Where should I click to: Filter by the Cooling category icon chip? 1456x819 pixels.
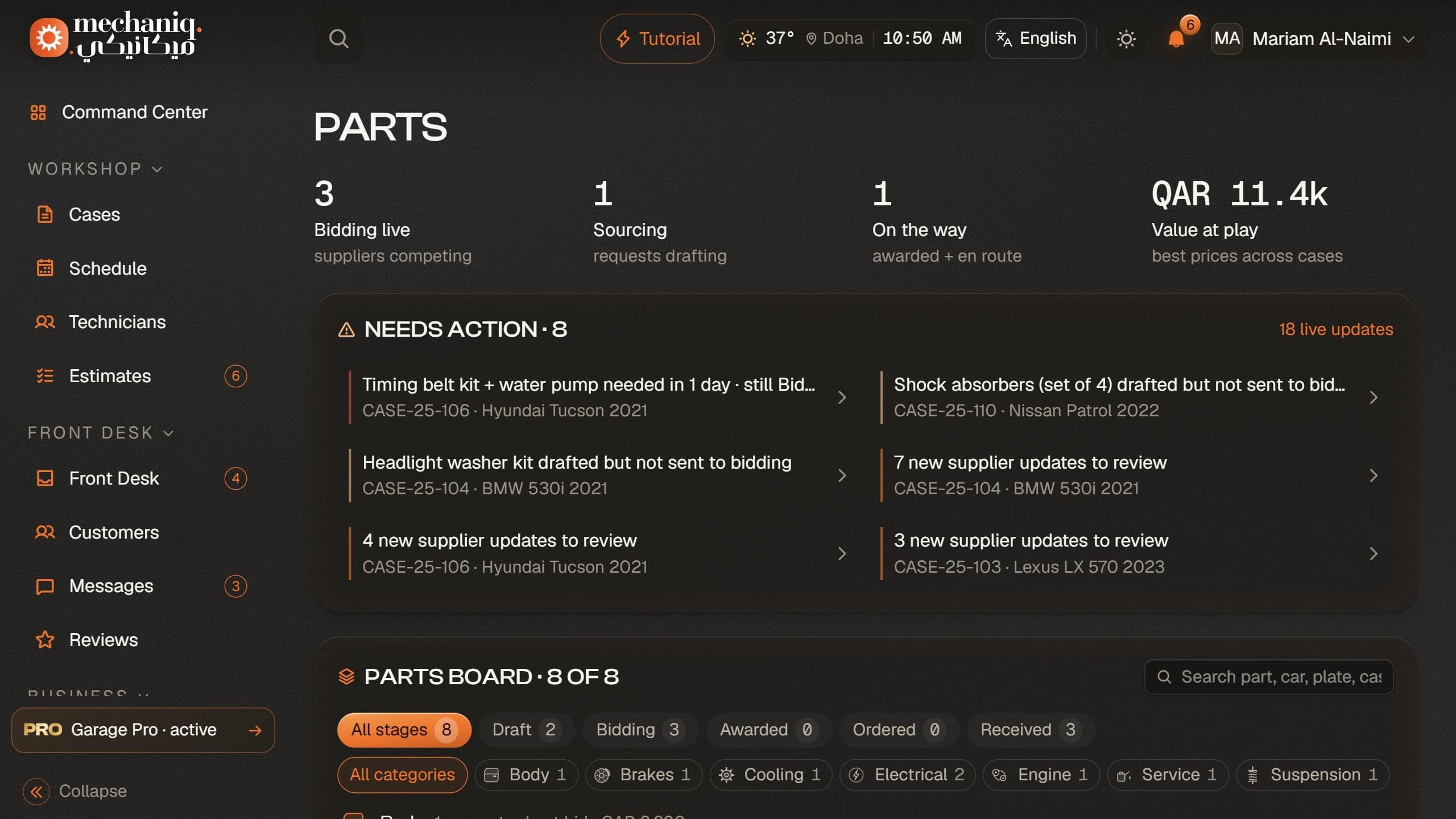tap(771, 775)
